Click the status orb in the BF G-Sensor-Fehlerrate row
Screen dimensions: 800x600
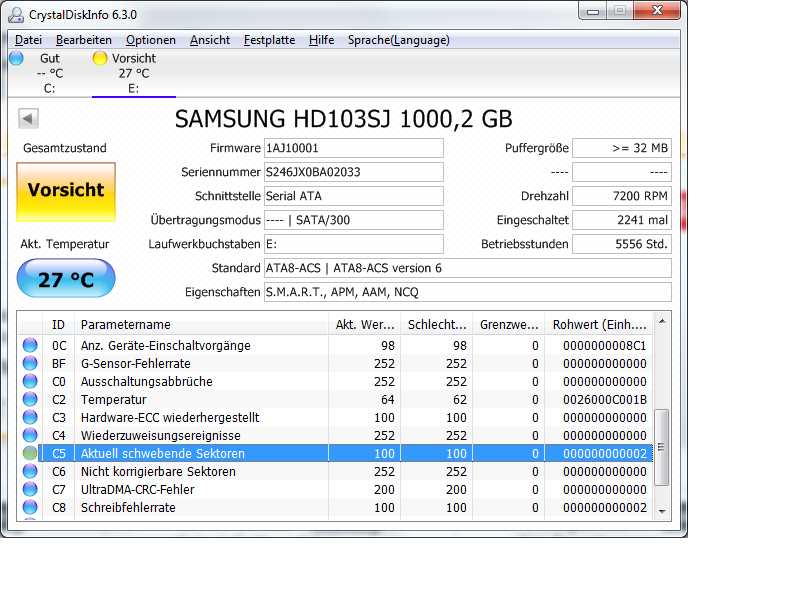30,363
